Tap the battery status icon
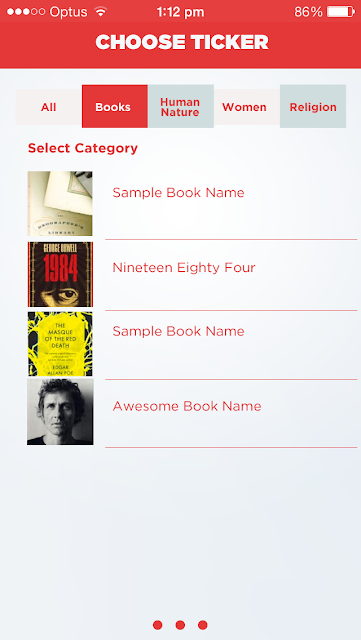361x640 pixels. pyautogui.click(x=341, y=11)
